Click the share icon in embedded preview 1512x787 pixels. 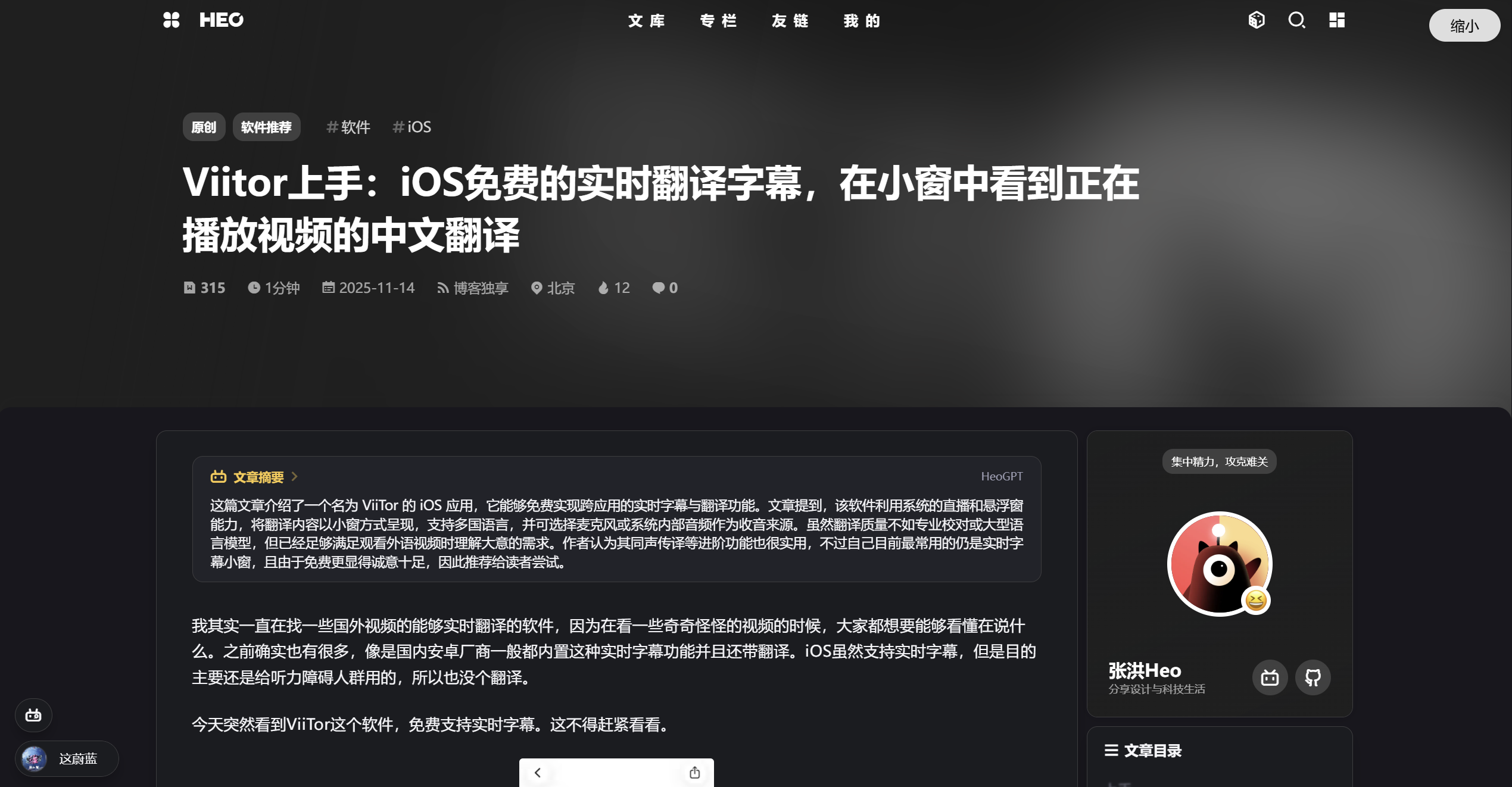click(694, 773)
